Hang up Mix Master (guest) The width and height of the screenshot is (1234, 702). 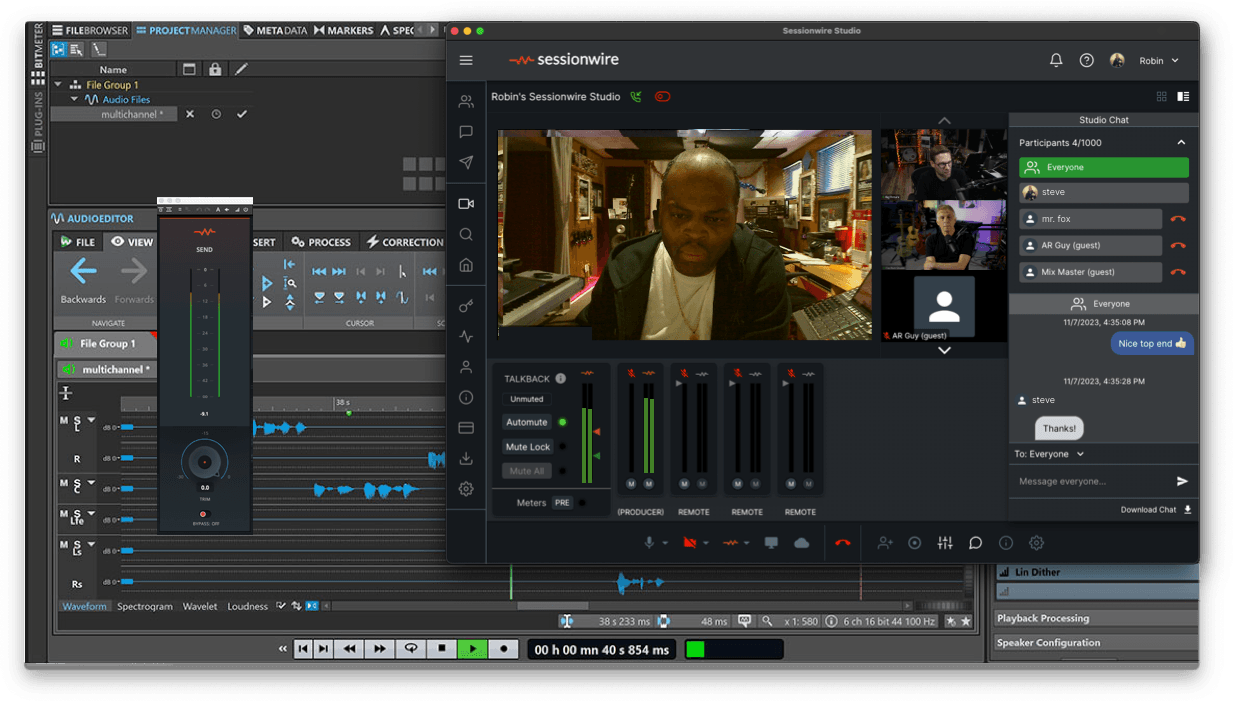(1178, 272)
